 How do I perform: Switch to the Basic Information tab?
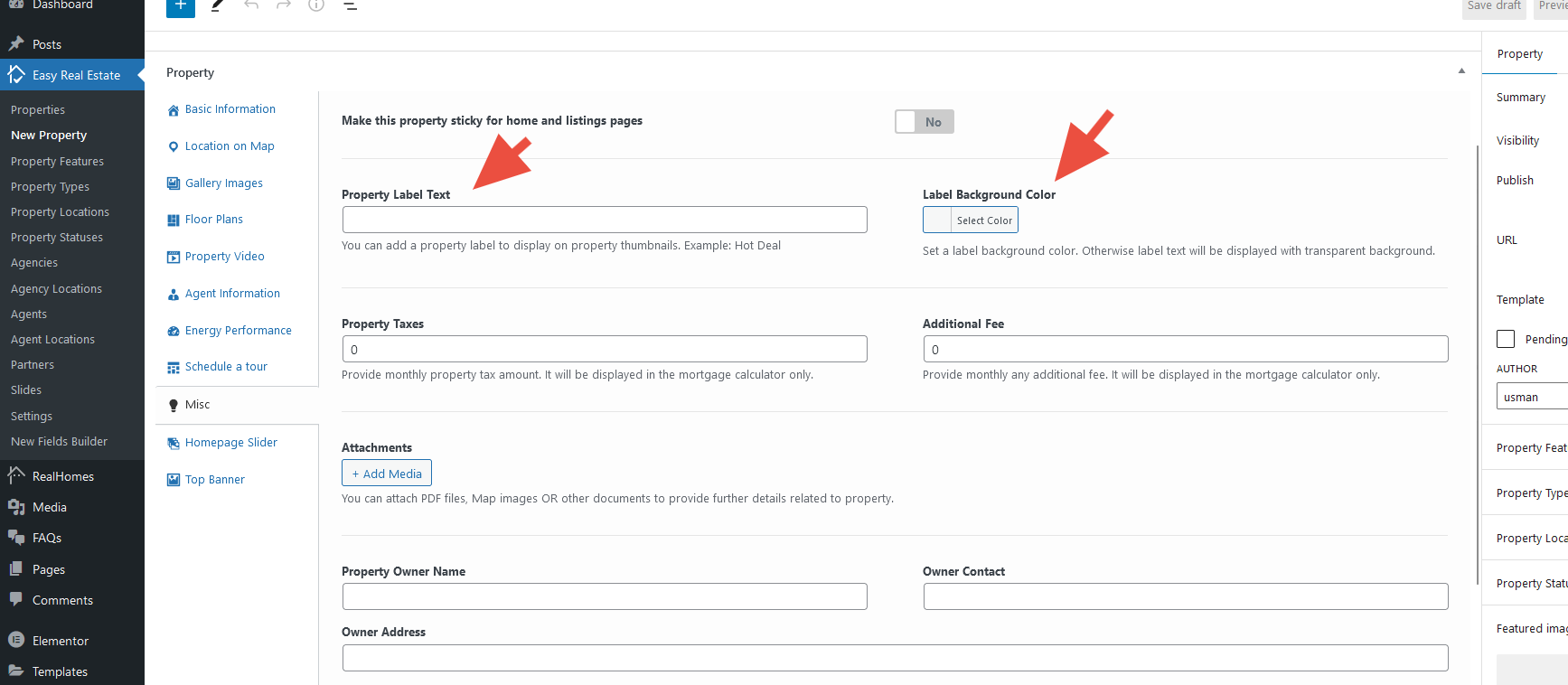point(230,109)
